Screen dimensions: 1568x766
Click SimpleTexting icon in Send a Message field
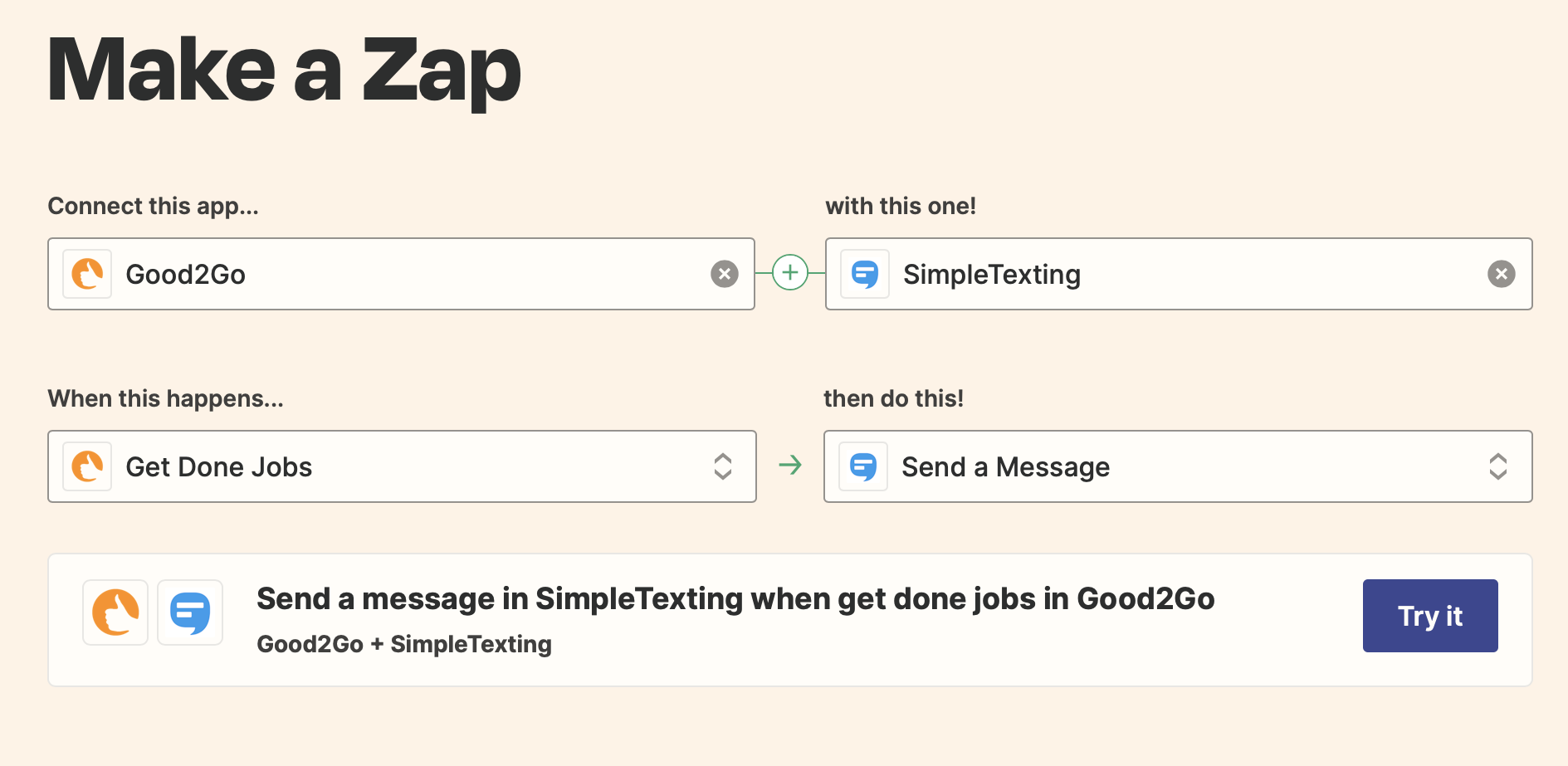tap(863, 466)
